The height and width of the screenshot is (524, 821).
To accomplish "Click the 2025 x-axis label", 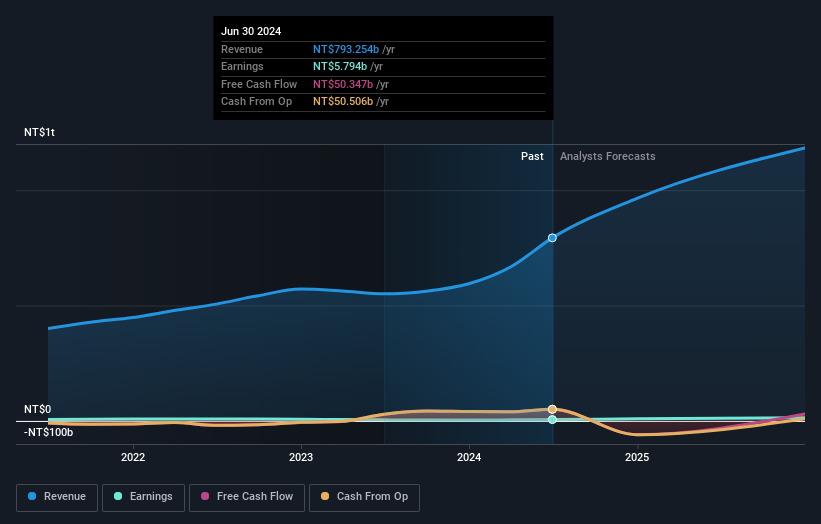I will click(637, 457).
